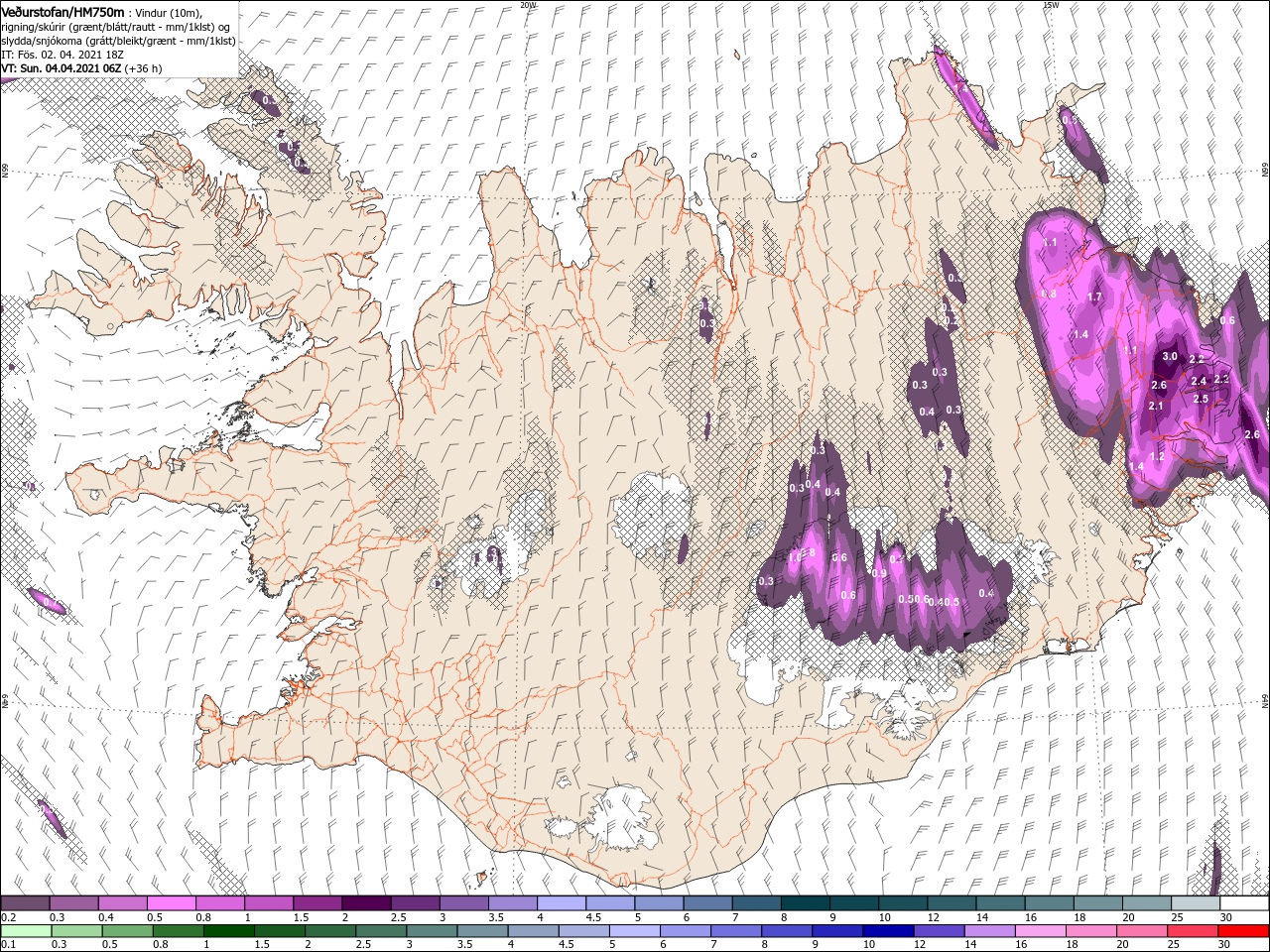Click the upper legend swatch between 2 and 2.5
The width and height of the screenshot is (1270, 952).
point(366,903)
